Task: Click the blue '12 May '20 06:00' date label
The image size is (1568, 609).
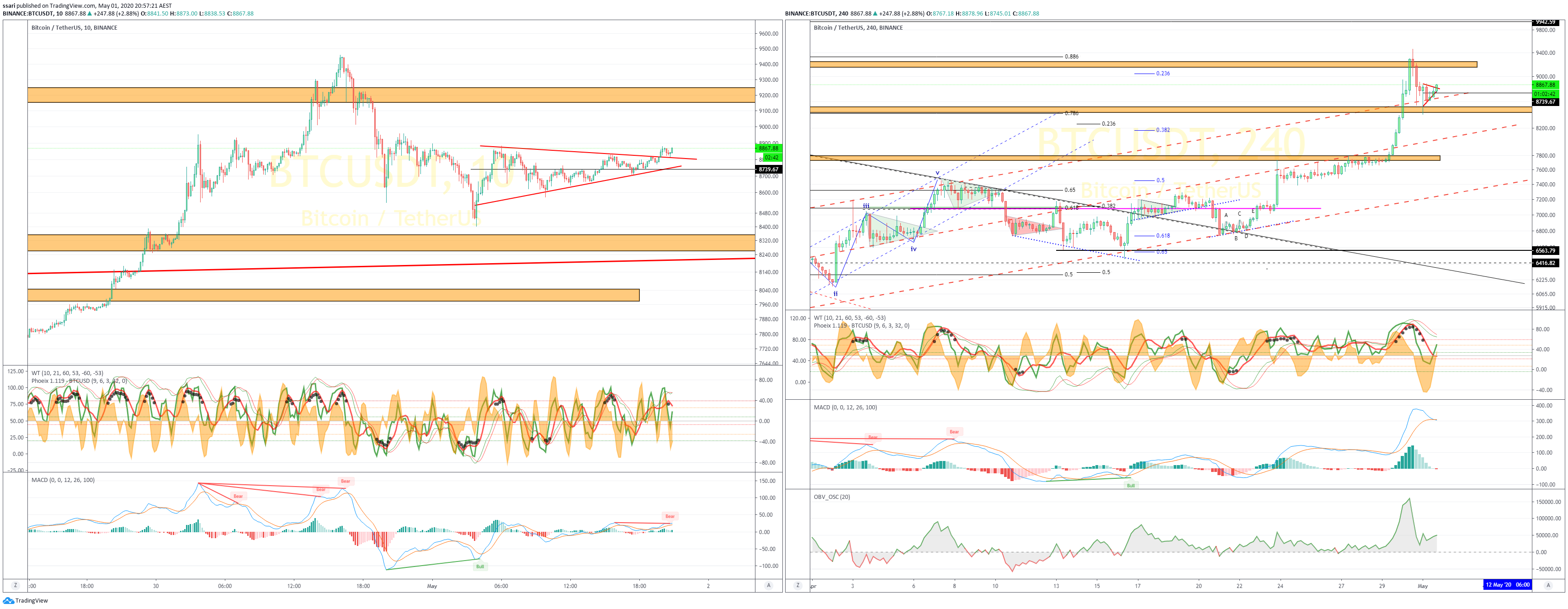Action: [1507, 585]
